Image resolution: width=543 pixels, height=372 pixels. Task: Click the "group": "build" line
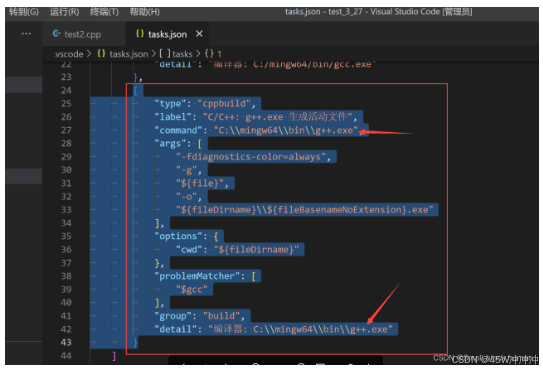pyautogui.click(x=199, y=316)
